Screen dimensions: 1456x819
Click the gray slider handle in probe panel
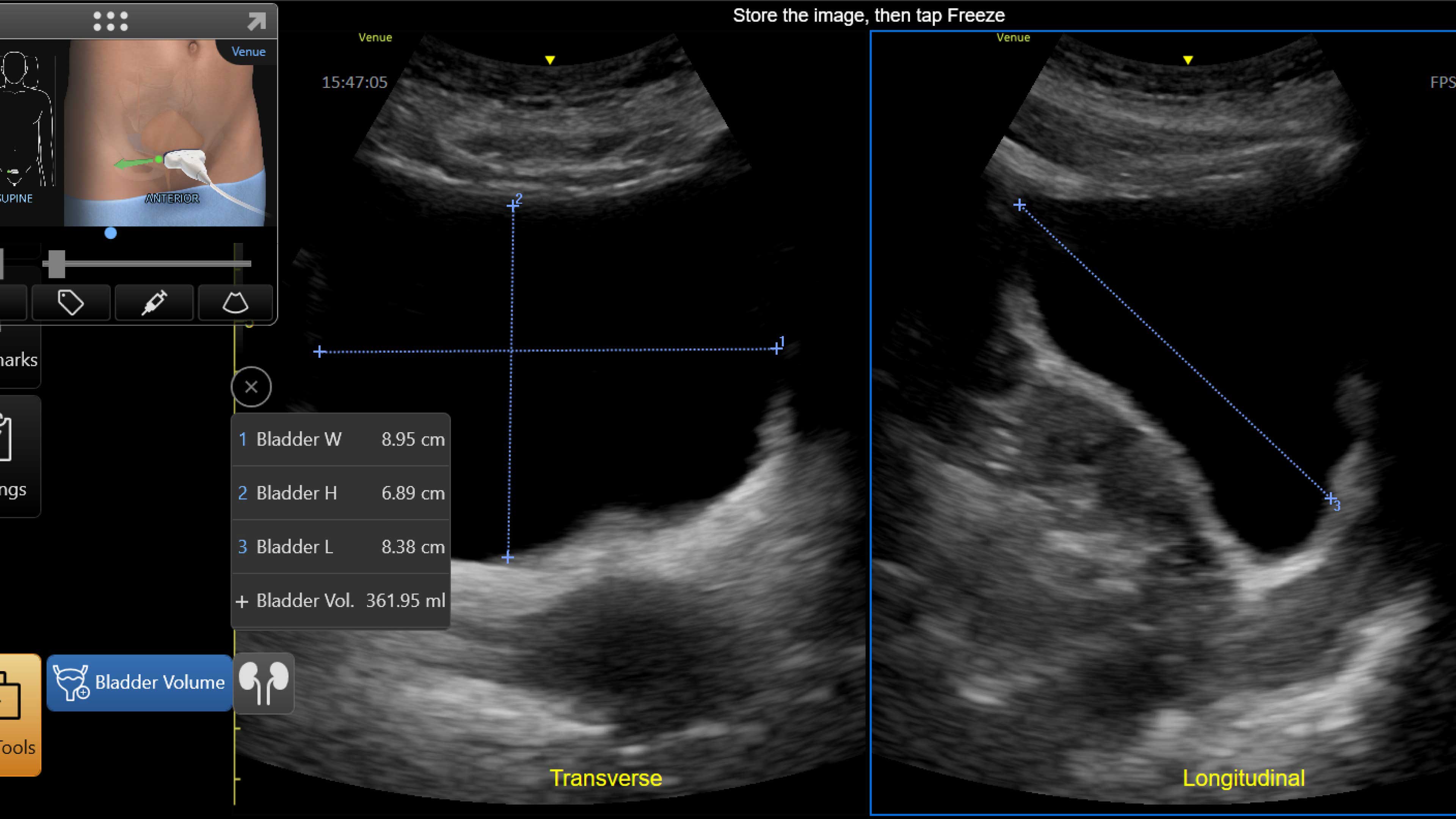(x=56, y=264)
